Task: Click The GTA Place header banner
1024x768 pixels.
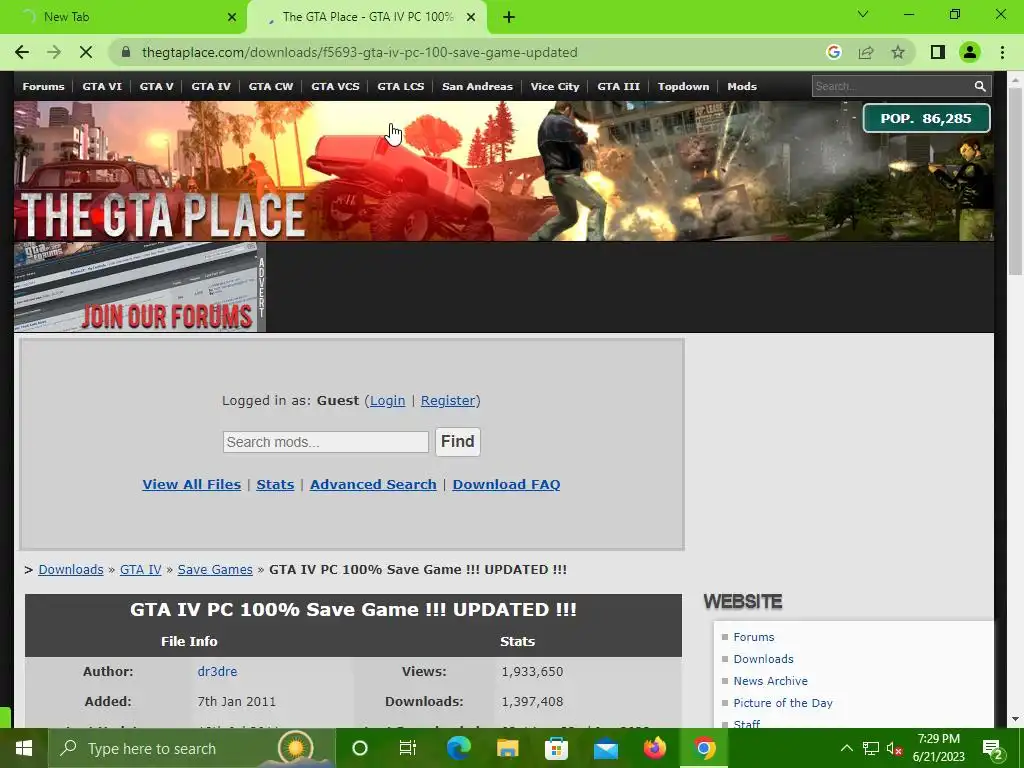Action: click(504, 170)
